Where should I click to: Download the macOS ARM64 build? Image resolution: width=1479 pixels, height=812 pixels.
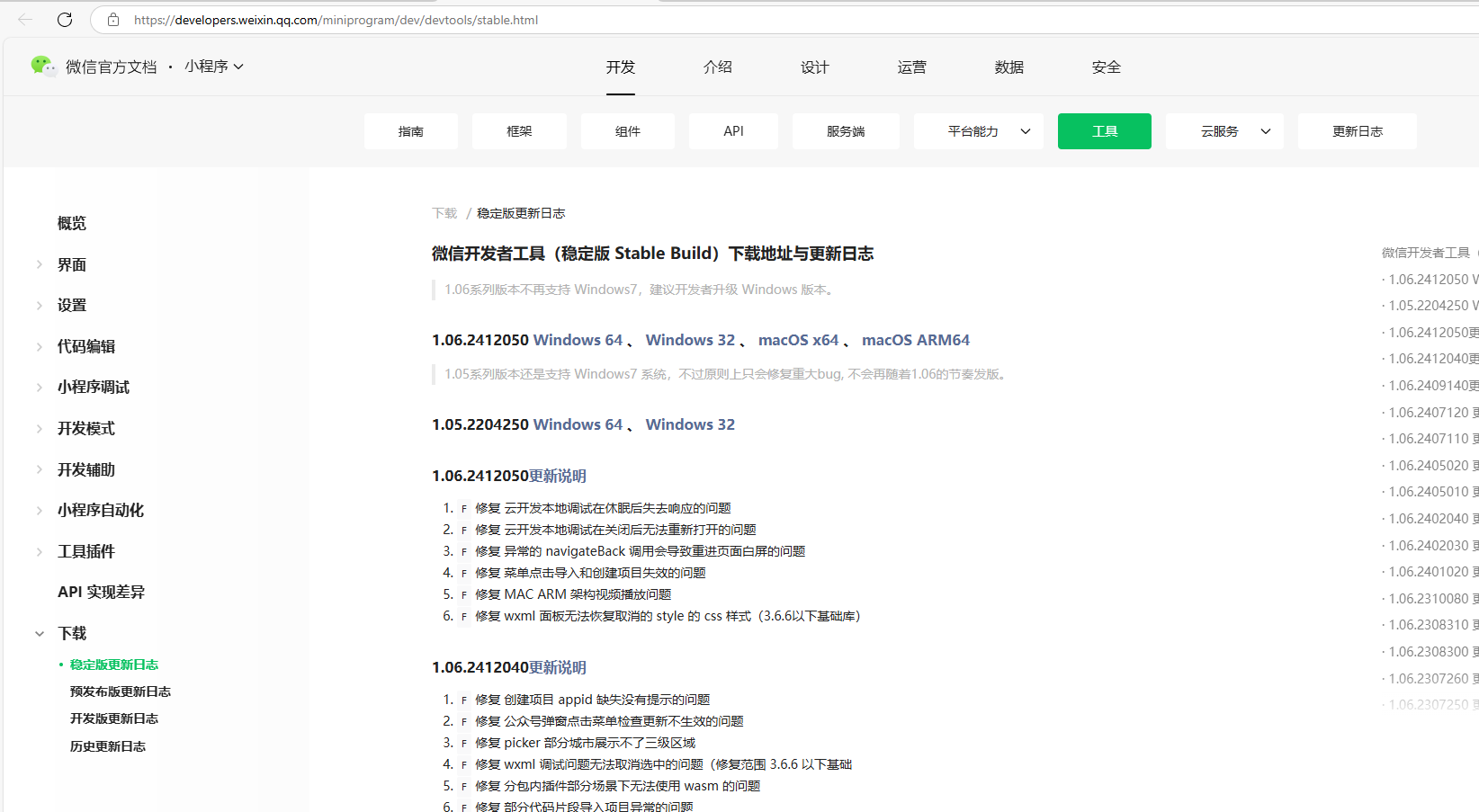click(916, 340)
